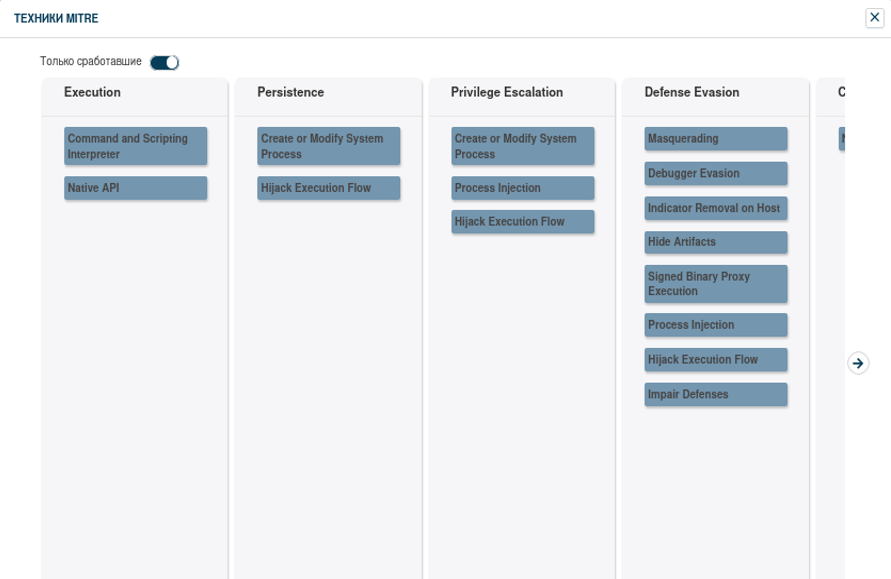Screen dimensions: 891x579
Task: Open the Debugger Evasion technique
Action: 715,174
